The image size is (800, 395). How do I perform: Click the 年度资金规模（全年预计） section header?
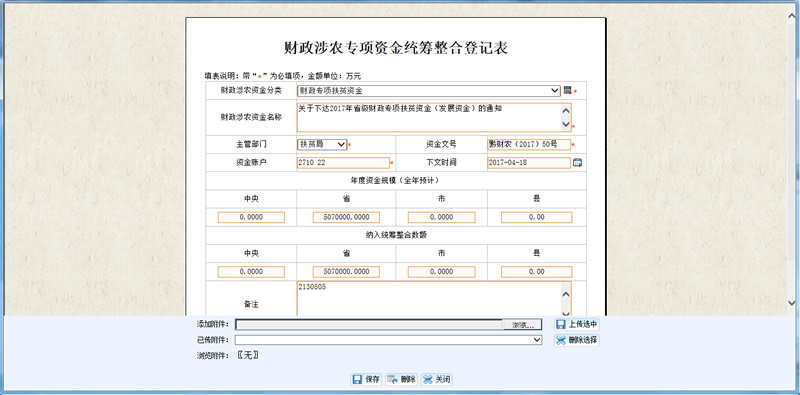tap(396, 181)
